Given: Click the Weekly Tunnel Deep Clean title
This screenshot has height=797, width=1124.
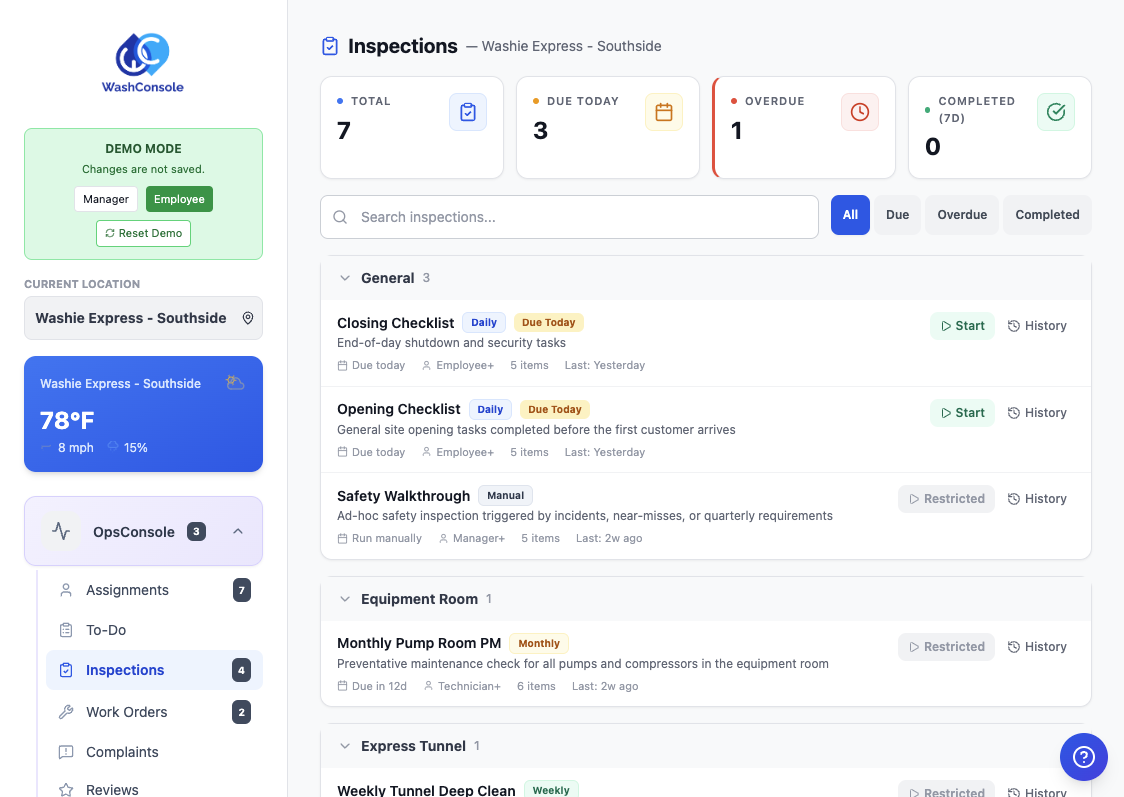Looking at the screenshot, I should tap(426, 790).
